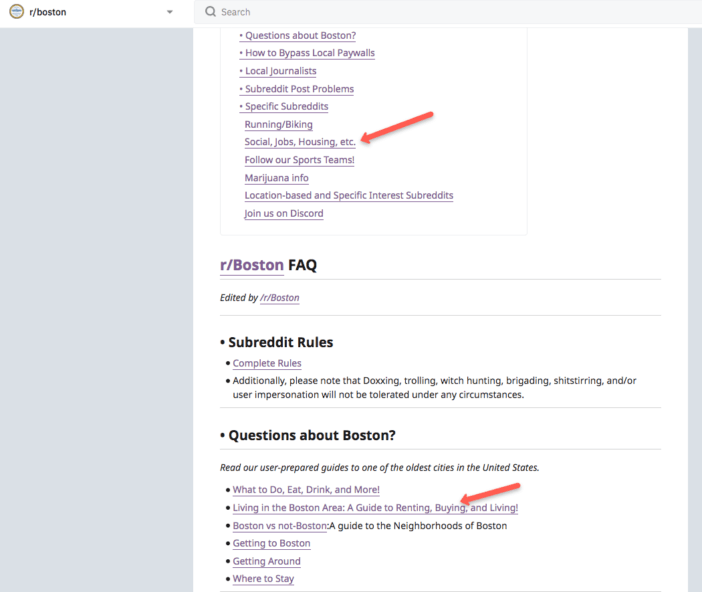
Task: Click the 'FAQ' word in page heading
Action: [x=302, y=265]
